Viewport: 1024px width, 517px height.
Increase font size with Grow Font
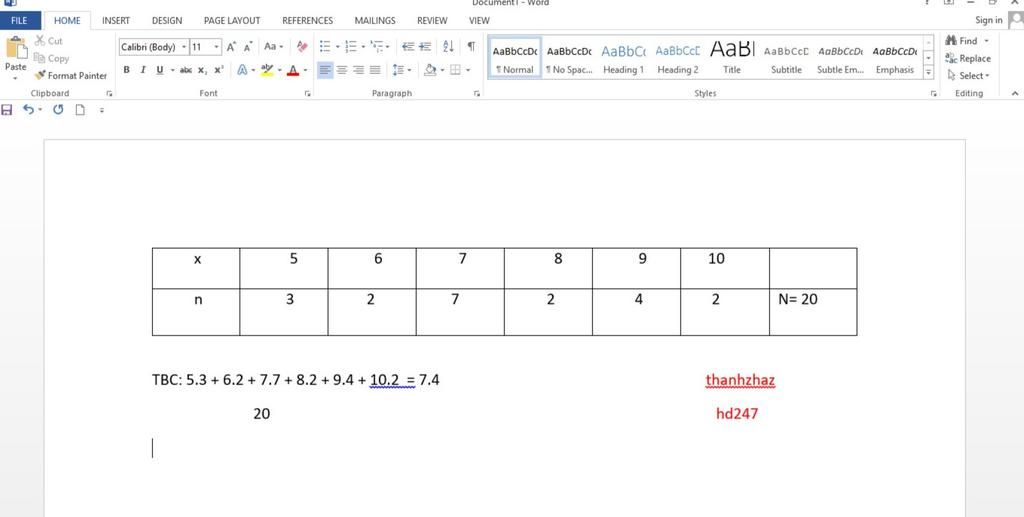point(231,47)
